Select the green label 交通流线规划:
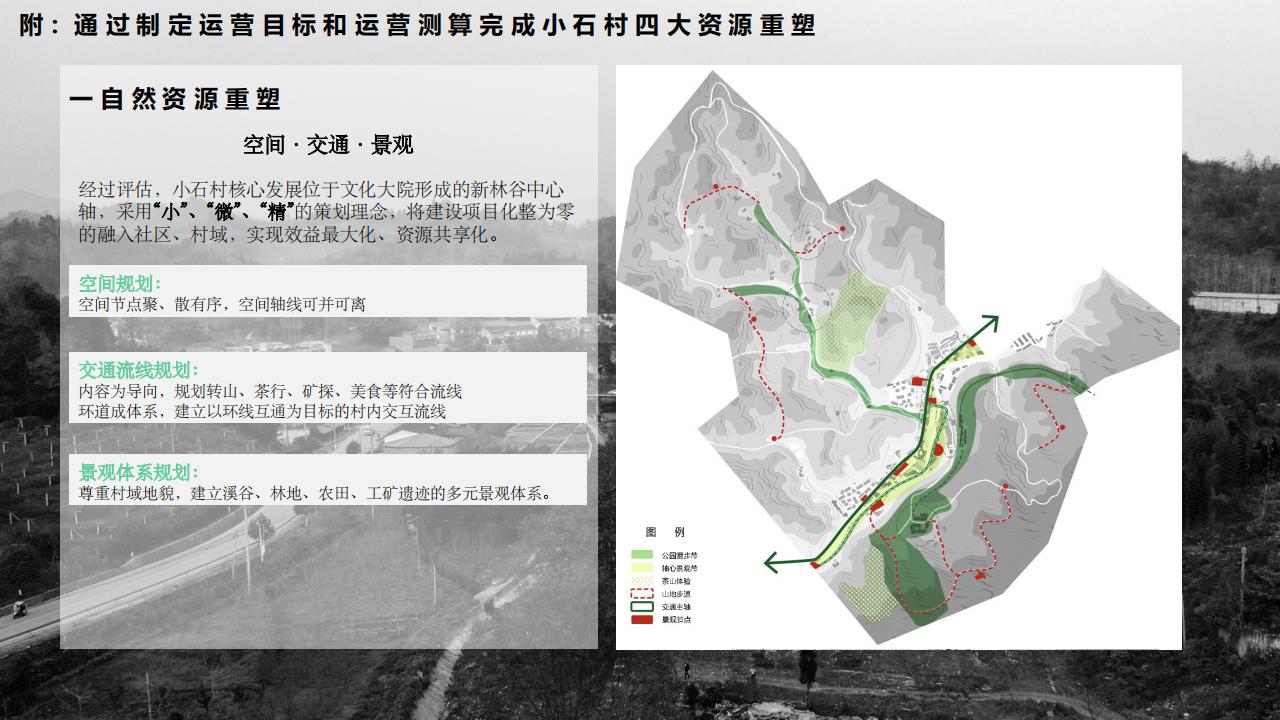Screen dimensions: 1280x720 [x=139, y=370]
